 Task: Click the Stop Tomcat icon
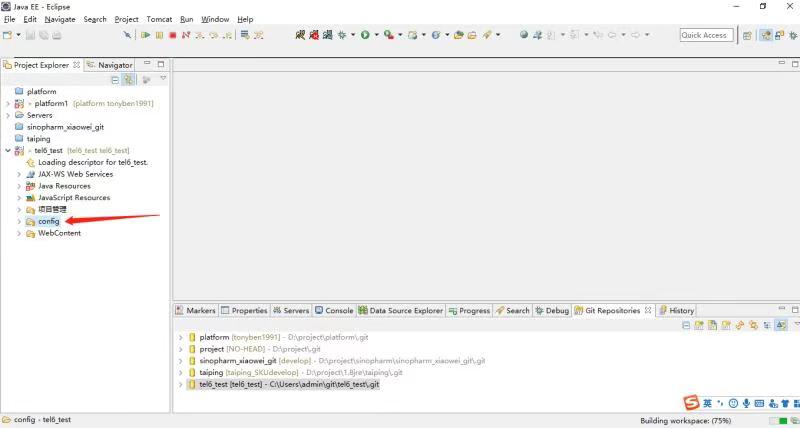(314, 35)
